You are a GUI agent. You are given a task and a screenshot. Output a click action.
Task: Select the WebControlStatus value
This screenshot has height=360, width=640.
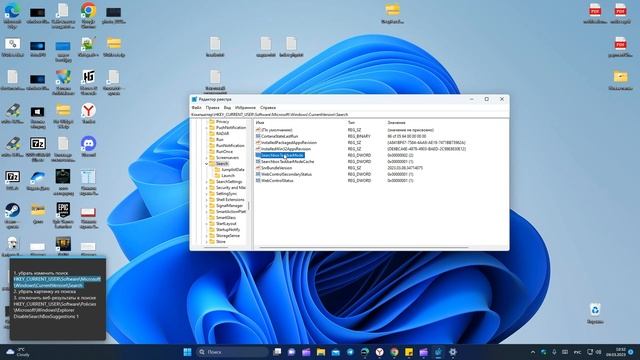pyautogui.click(x=277, y=180)
